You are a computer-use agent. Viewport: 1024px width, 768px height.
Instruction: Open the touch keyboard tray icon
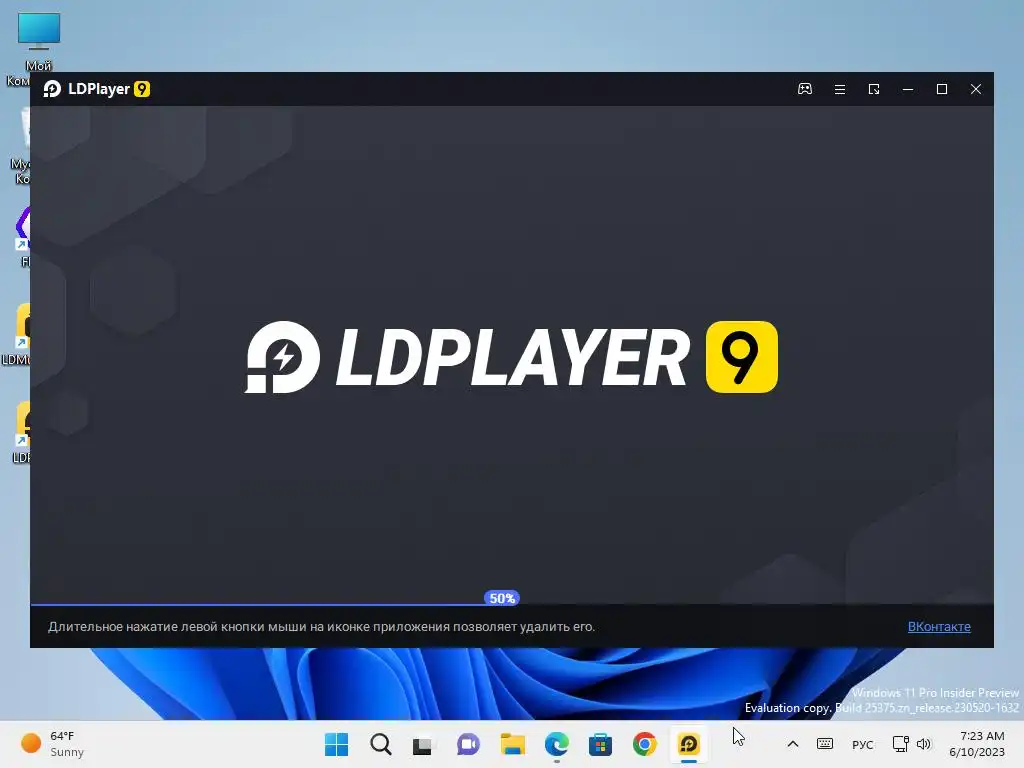point(825,744)
